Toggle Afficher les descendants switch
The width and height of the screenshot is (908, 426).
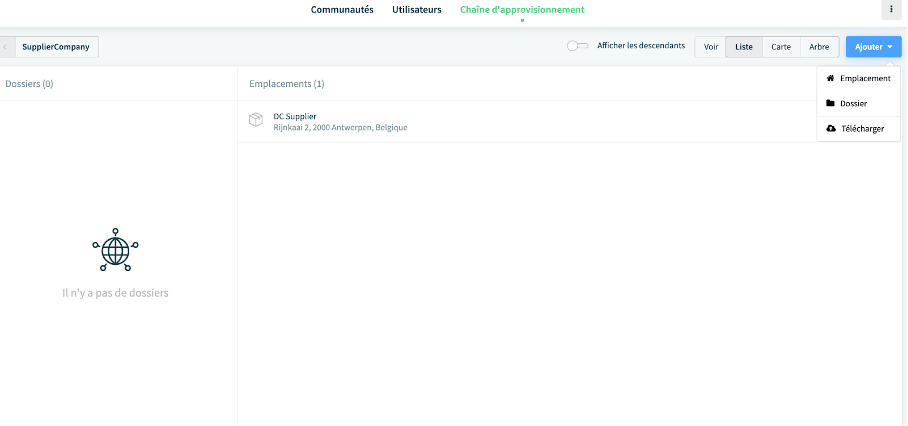point(577,46)
